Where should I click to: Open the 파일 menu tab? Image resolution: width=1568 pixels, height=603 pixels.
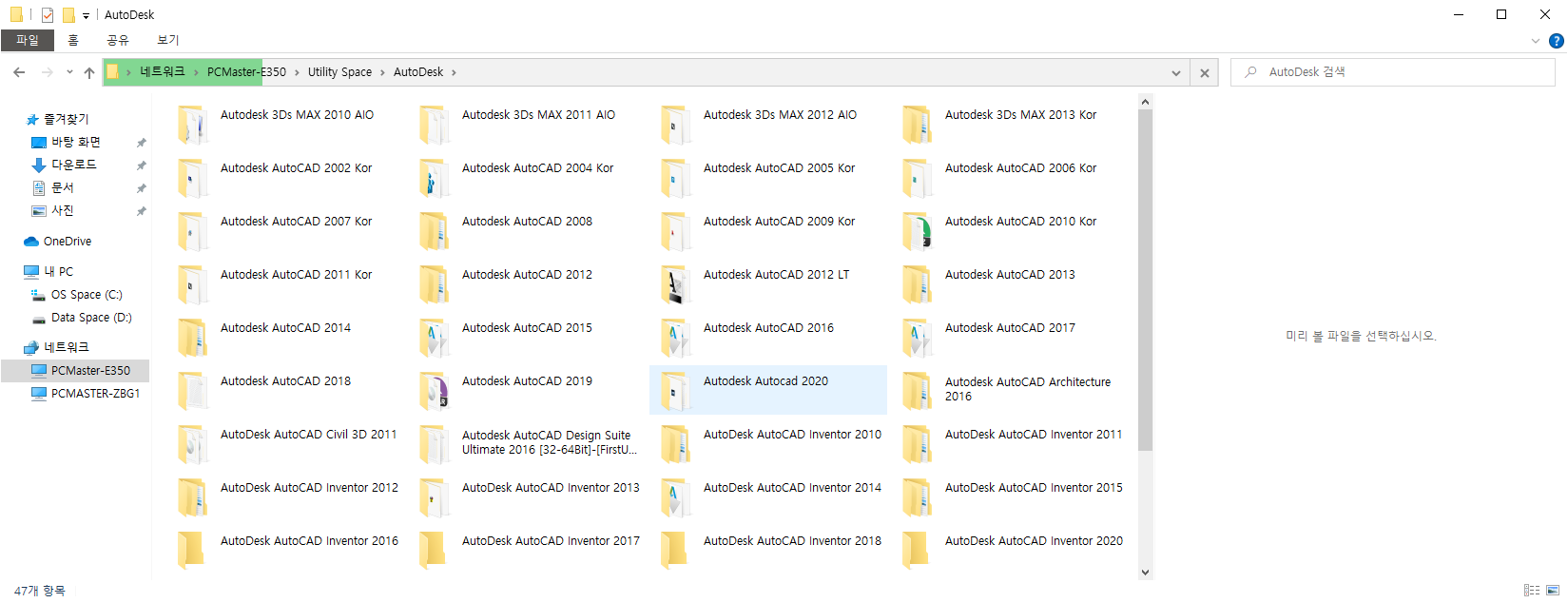tap(28, 40)
